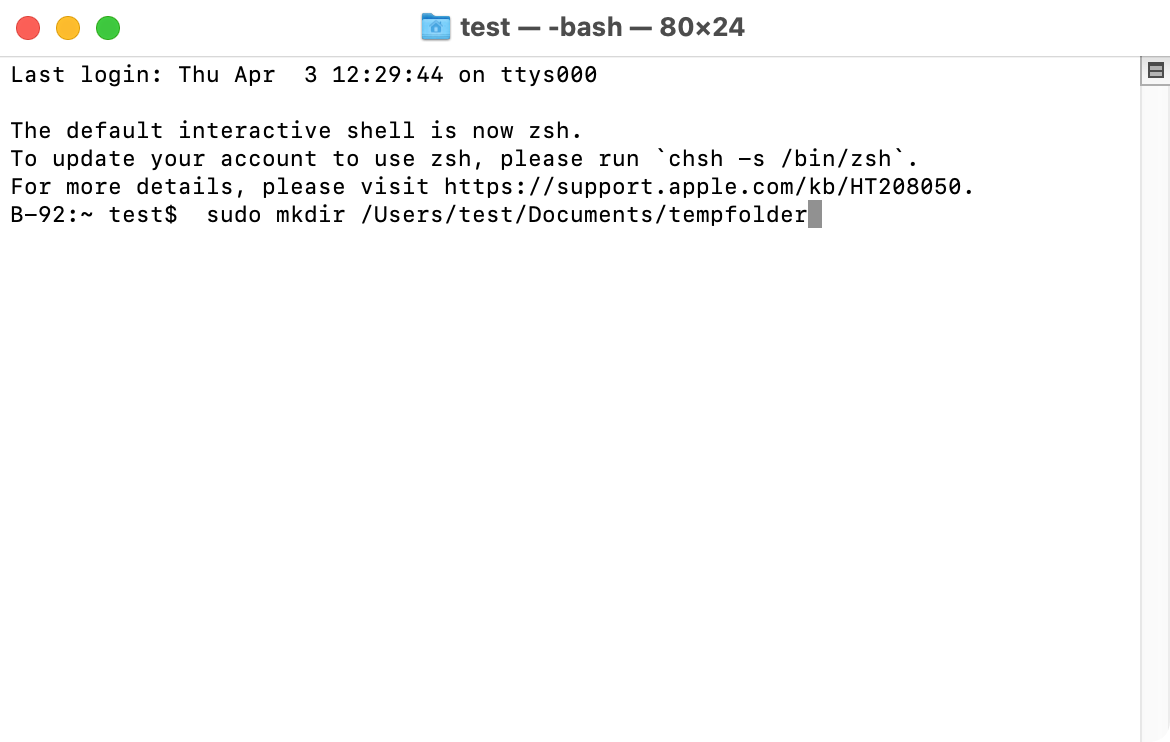Click the window title "test — -bash — 80×24"
The width and height of the screenshot is (1170, 742).
pos(602,27)
